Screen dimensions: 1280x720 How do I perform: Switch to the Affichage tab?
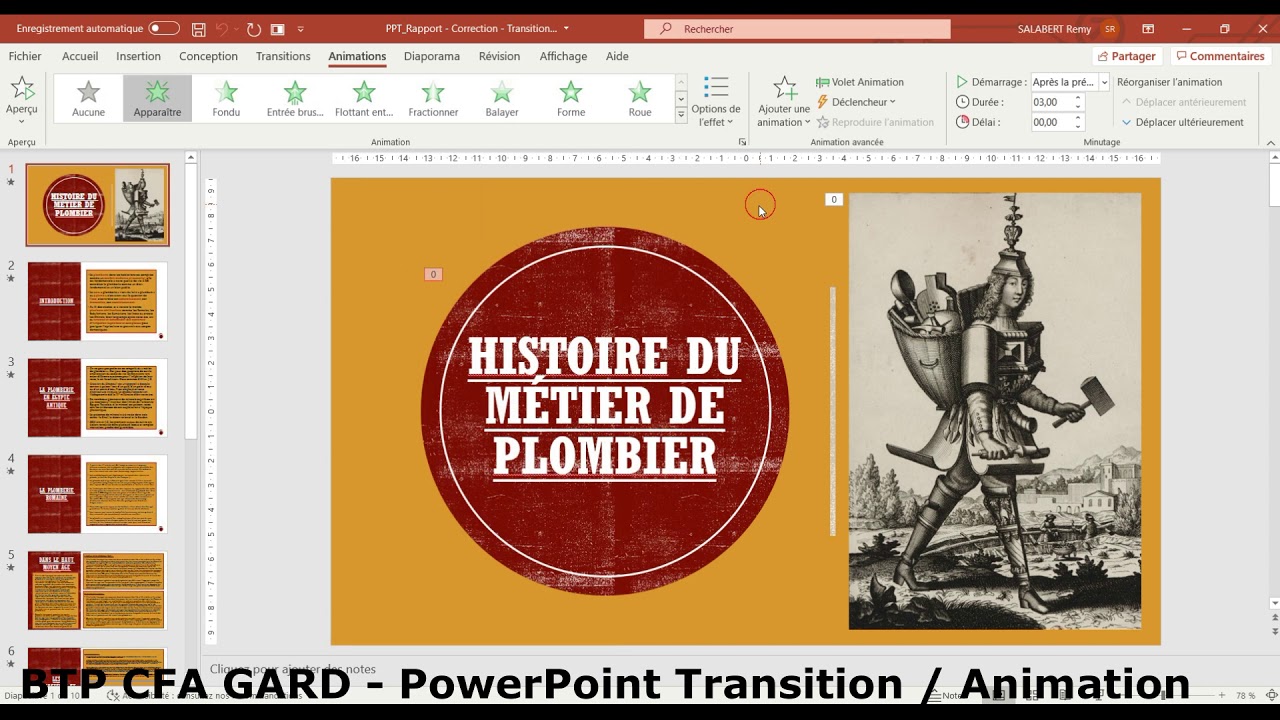(564, 56)
